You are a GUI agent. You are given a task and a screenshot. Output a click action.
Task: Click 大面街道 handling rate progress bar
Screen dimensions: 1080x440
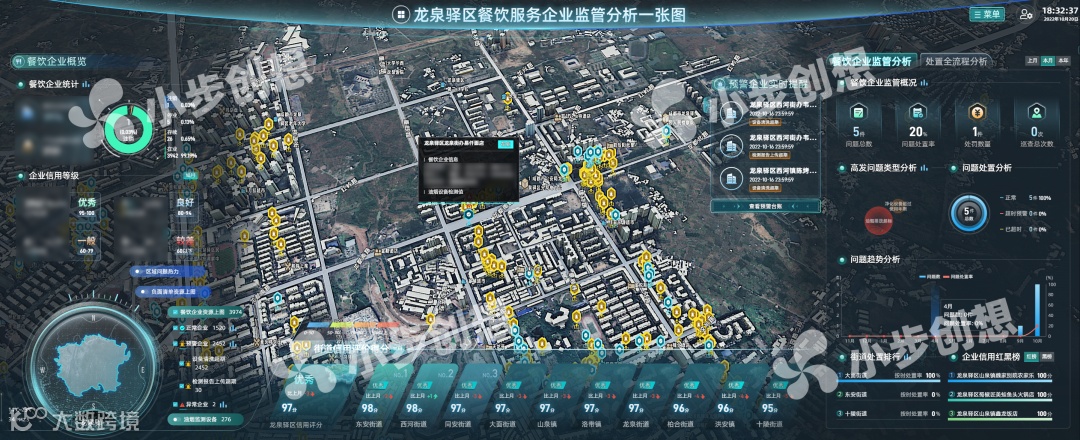890,381
